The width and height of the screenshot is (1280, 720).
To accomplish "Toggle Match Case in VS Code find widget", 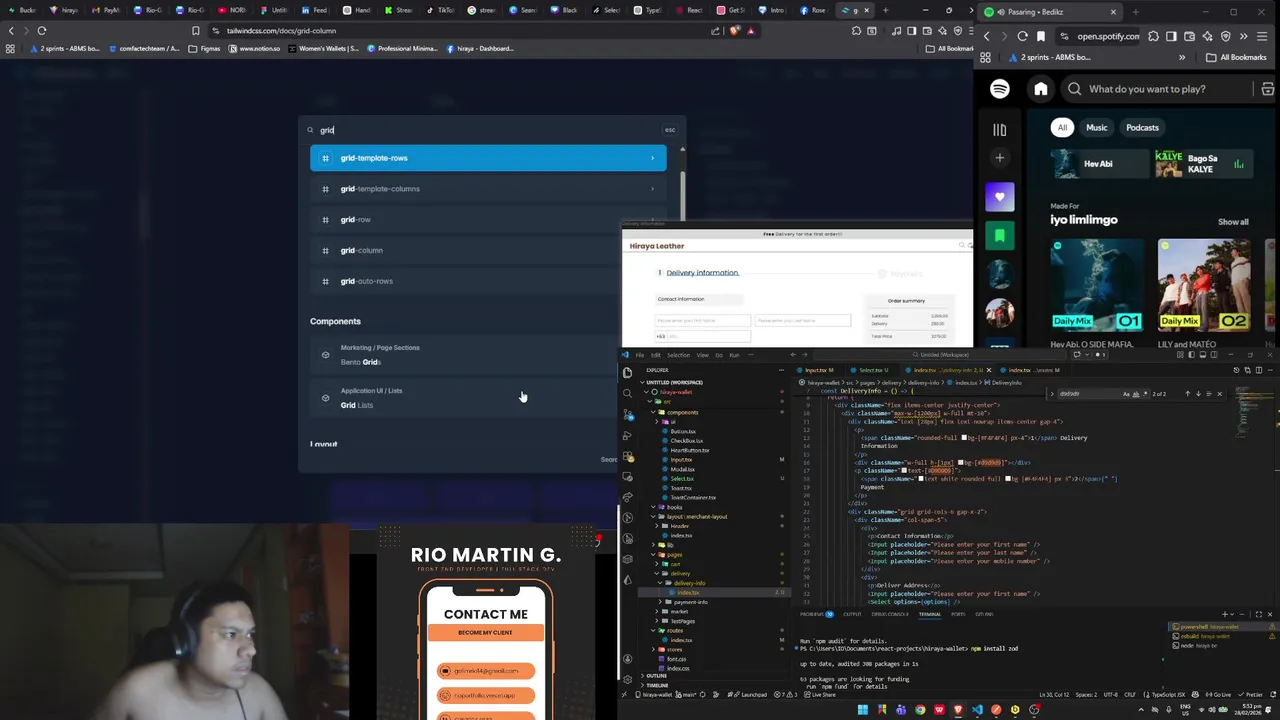I will [x=1127, y=393].
